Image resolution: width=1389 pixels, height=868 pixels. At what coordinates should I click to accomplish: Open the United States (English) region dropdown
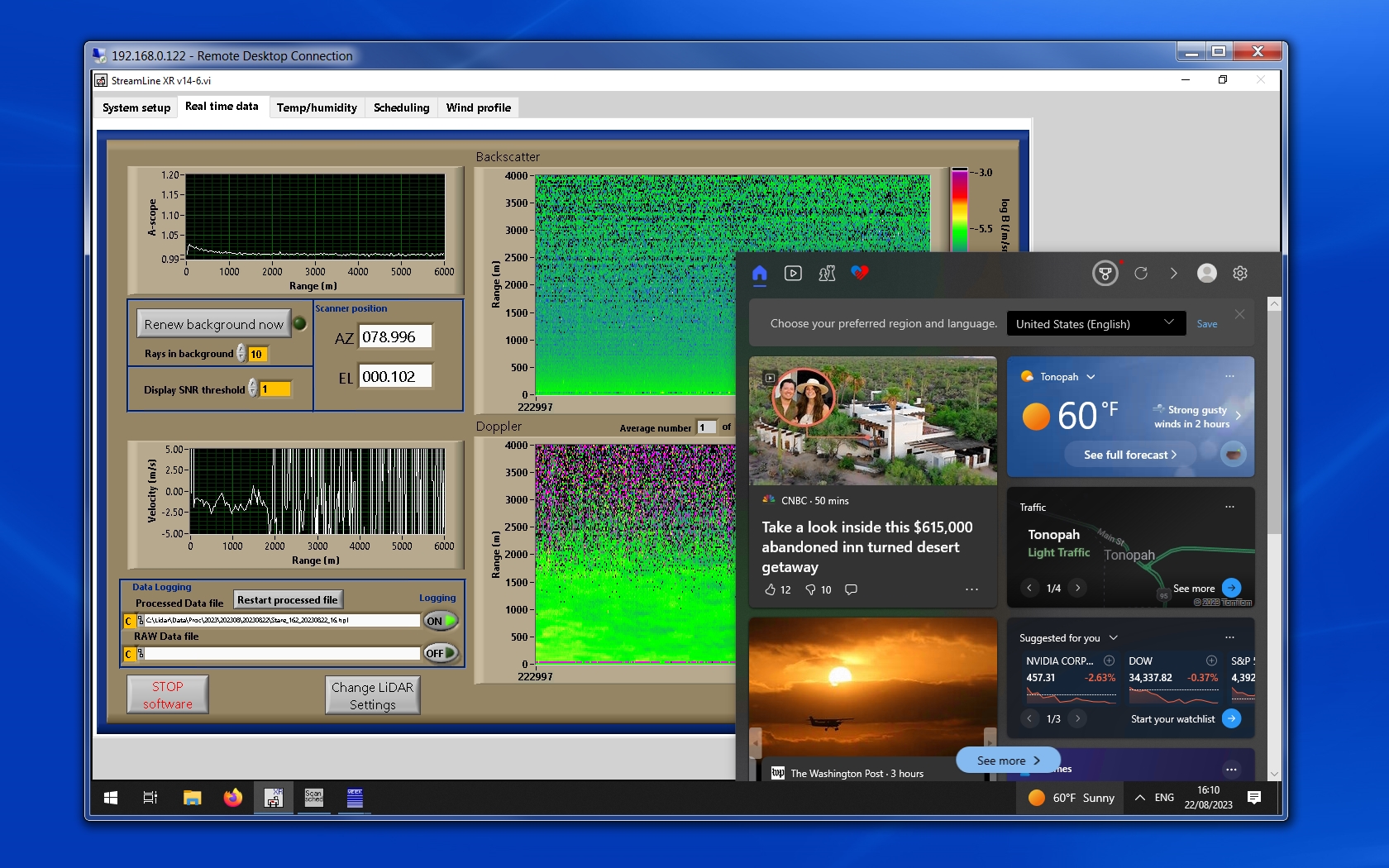point(1095,324)
